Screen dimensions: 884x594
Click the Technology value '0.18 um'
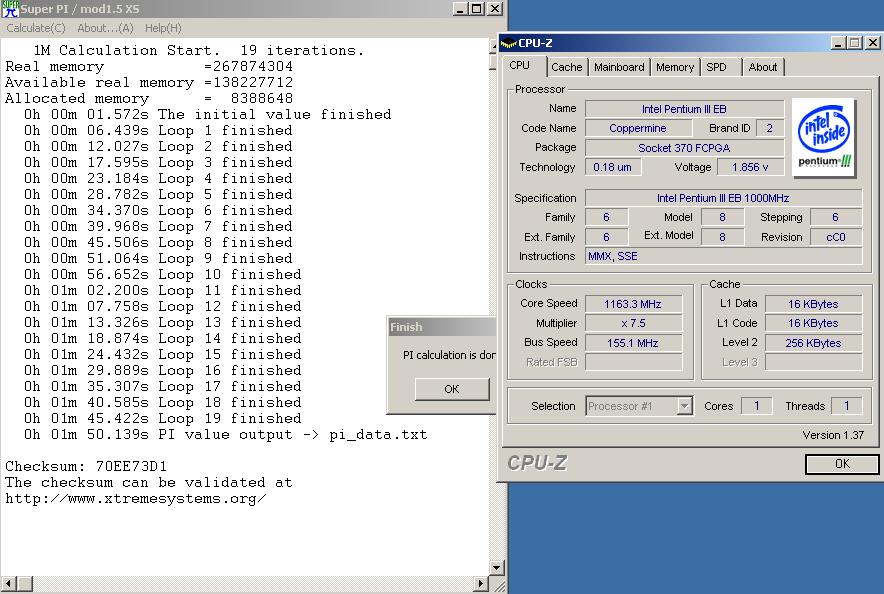[612, 167]
